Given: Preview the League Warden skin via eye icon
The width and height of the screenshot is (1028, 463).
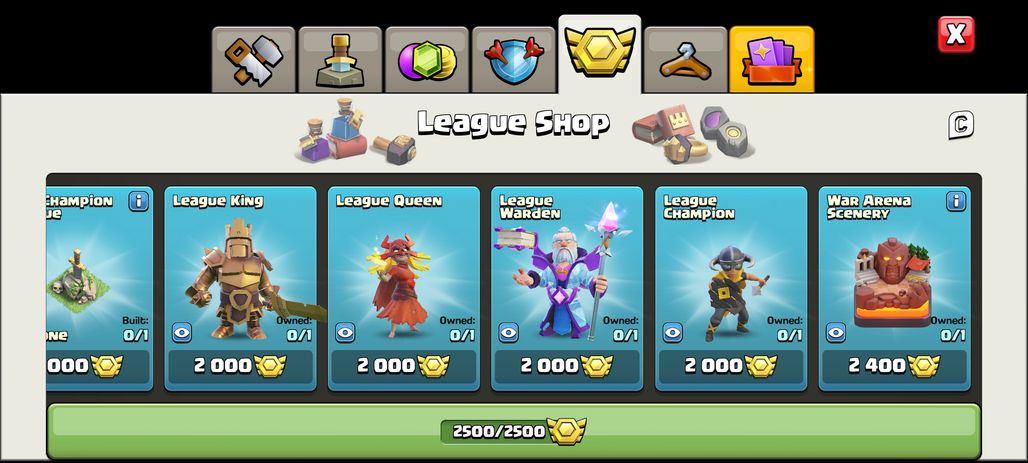Looking at the screenshot, I should [x=509, y=332].
